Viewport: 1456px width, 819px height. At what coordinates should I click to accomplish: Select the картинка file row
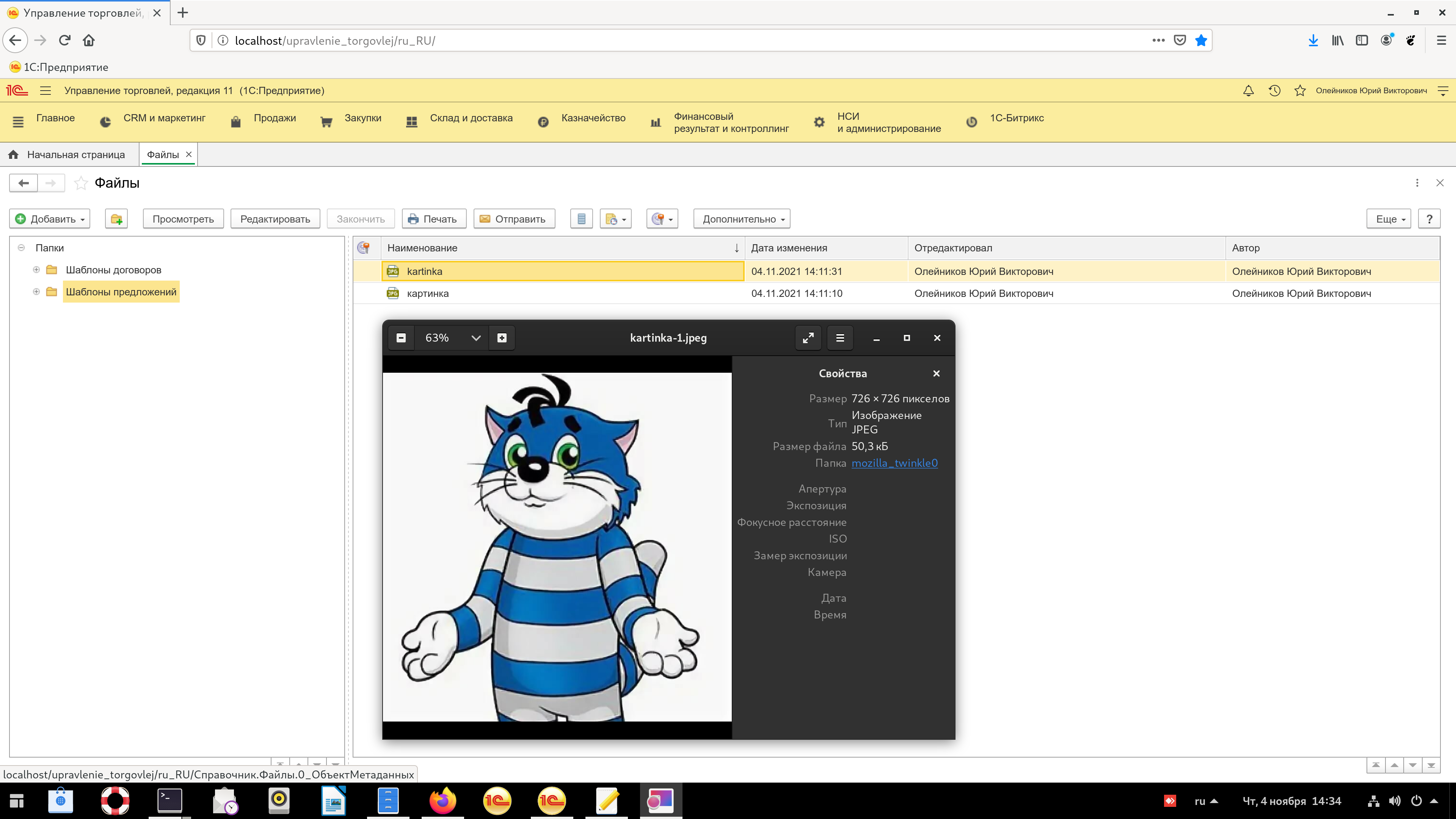[427, 293]
